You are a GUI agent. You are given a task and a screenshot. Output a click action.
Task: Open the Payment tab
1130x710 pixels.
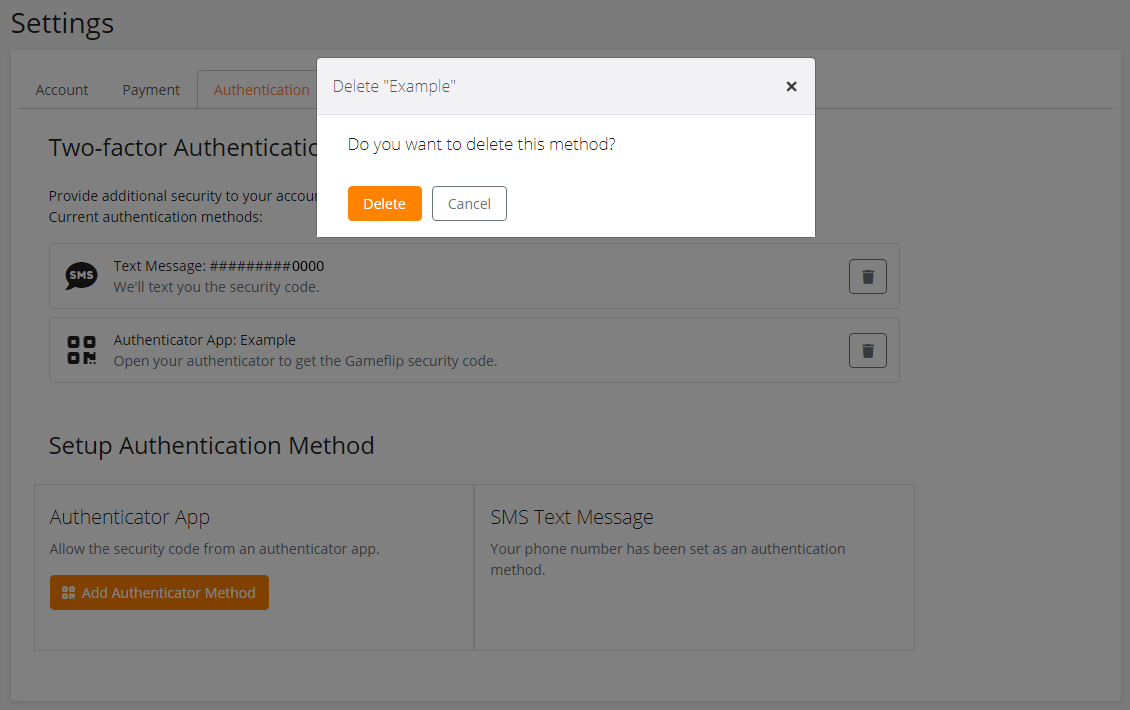(x=151, y=90)
